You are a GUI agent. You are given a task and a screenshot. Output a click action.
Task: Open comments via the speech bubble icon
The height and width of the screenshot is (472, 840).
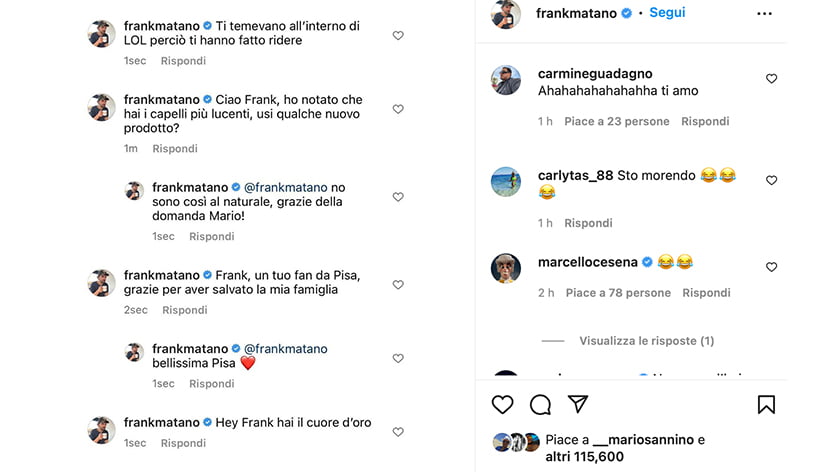(540, 404)
